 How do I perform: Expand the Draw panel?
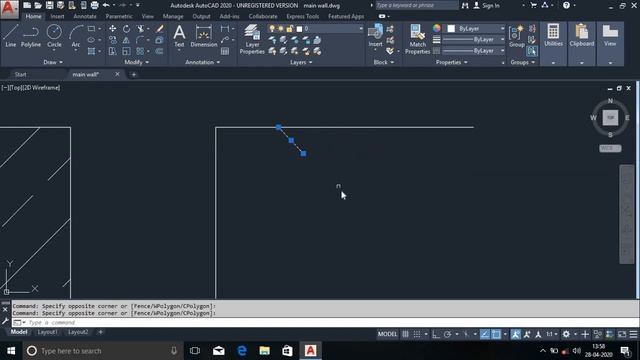pos(53,62)
